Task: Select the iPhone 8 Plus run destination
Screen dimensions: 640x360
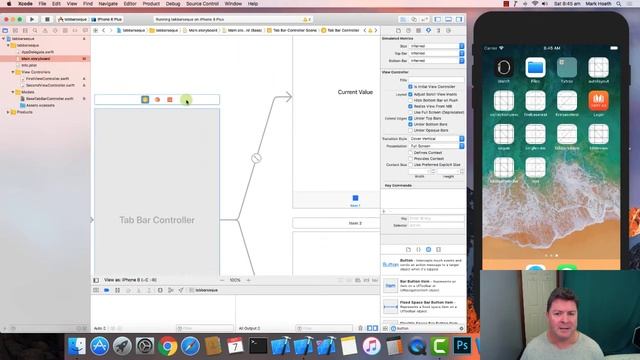Action: tap(107, 19)
